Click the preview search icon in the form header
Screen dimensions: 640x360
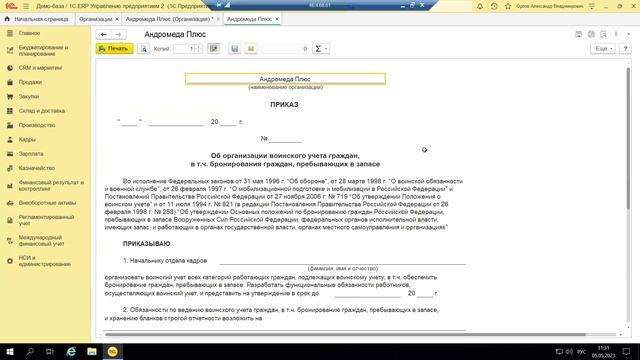pyautogui.click(x=603, y=34)
